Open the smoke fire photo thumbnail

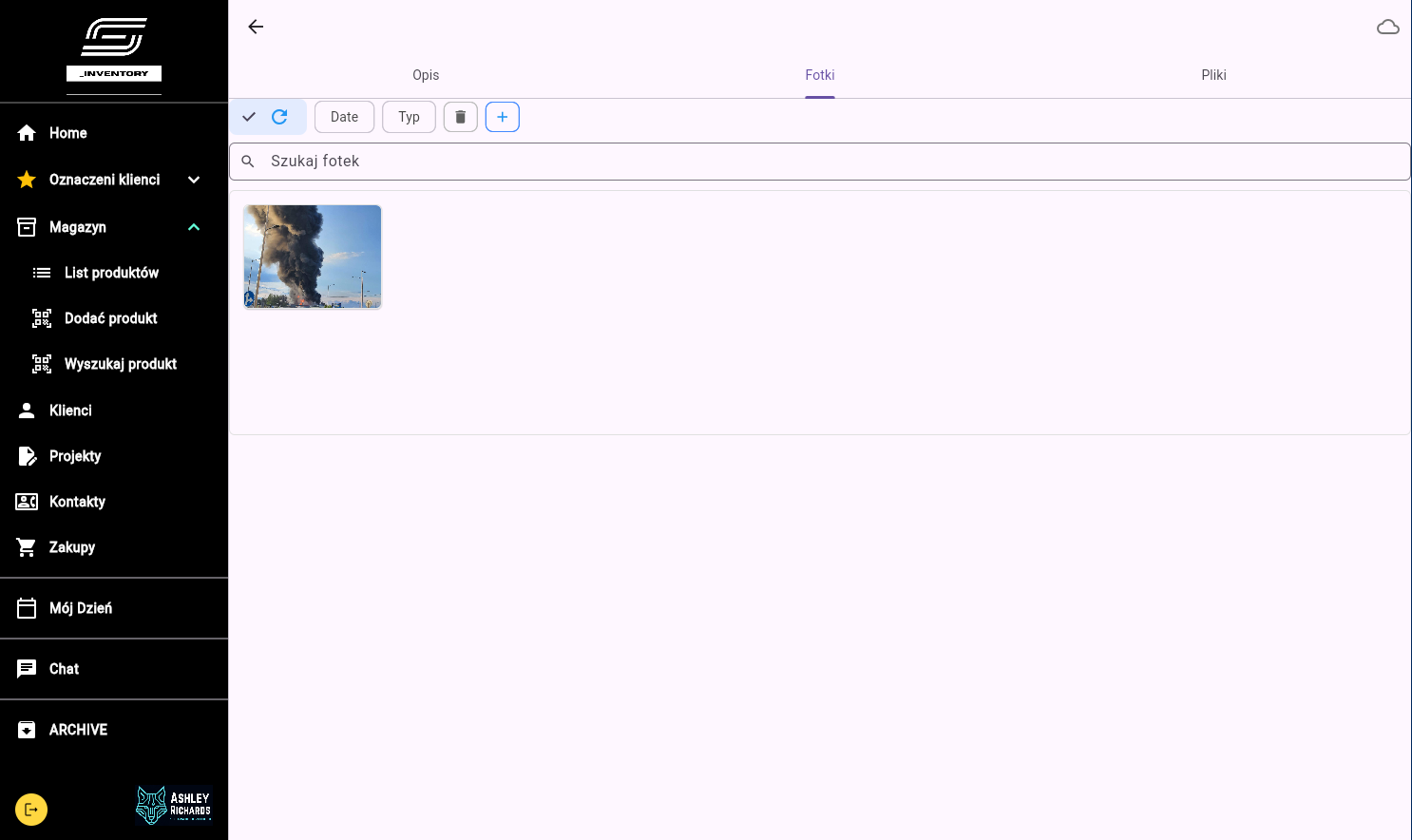[x=313, y=257]
